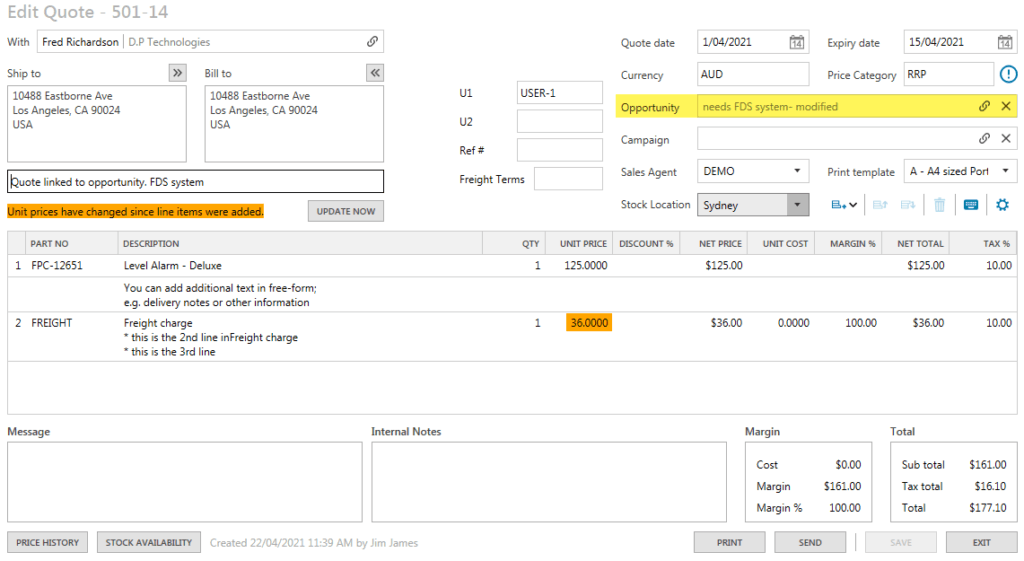Viewport: 1024px width, 561px height.
Task: Click the PART NO column header
Action: [71, 243]
